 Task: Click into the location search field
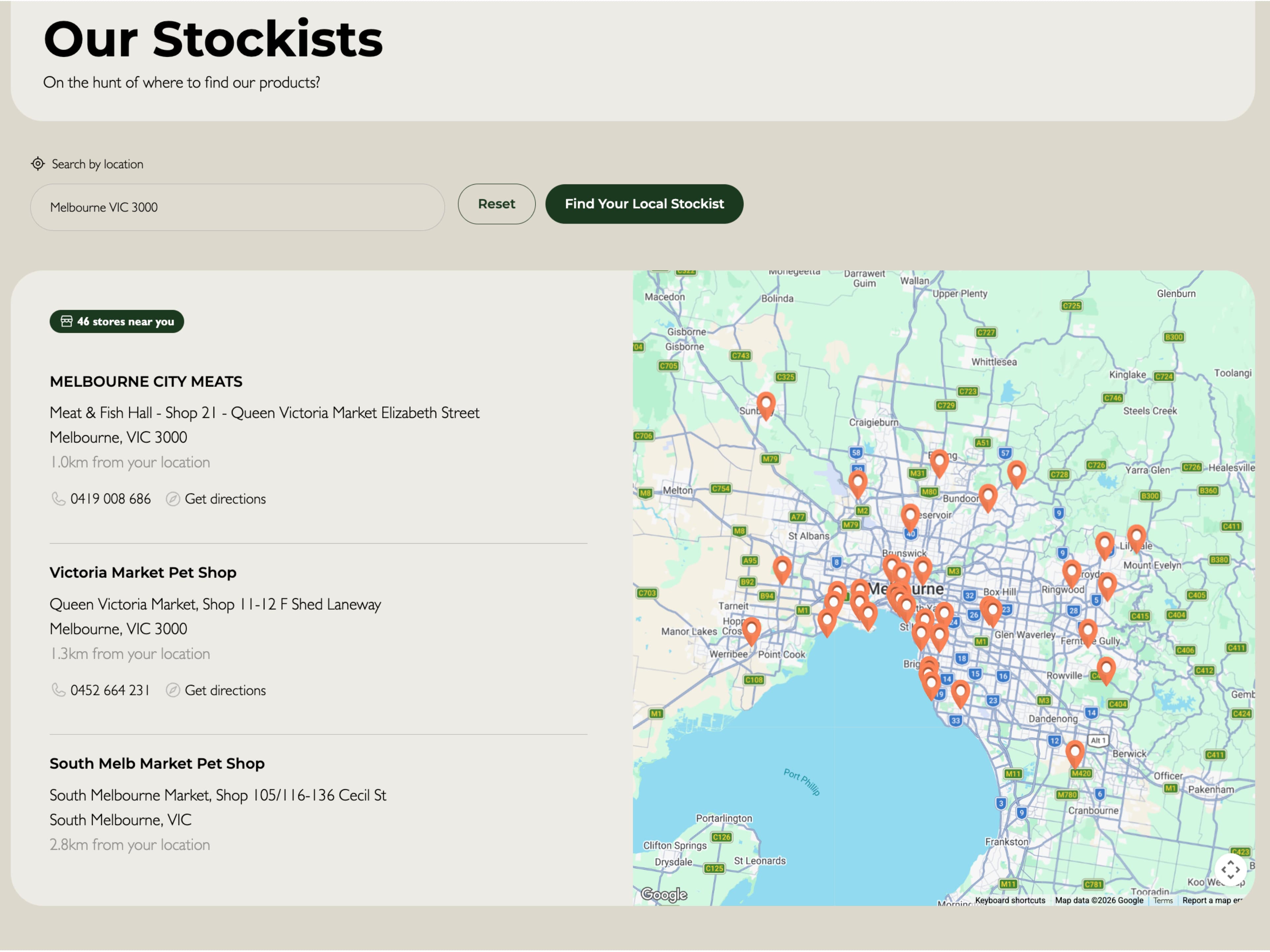[237, 208]
